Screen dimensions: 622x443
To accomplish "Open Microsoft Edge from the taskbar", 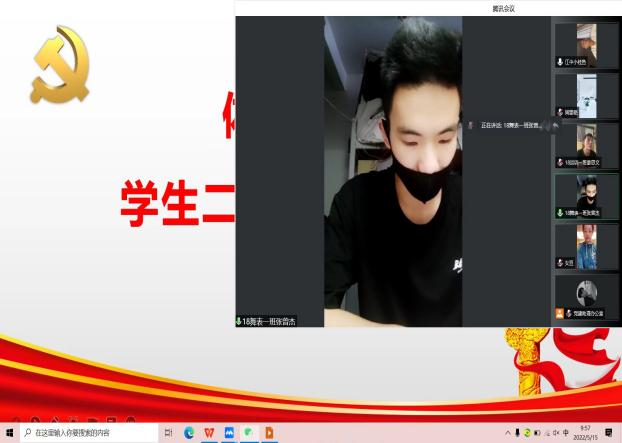I will coord(189,433).
